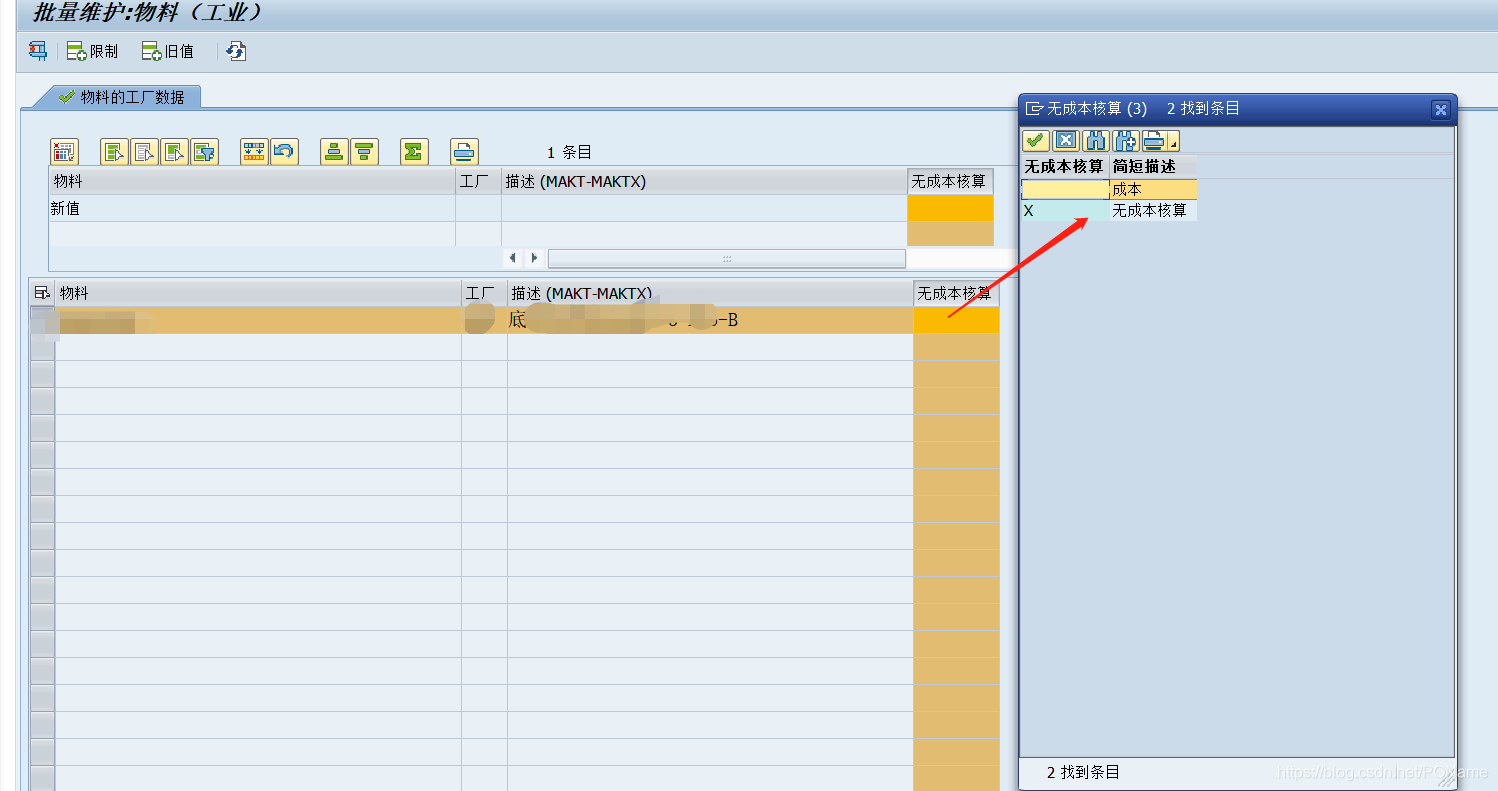
Task: Click the green sigma total icon
Action: pyautogui.click(x=414, y=152)
